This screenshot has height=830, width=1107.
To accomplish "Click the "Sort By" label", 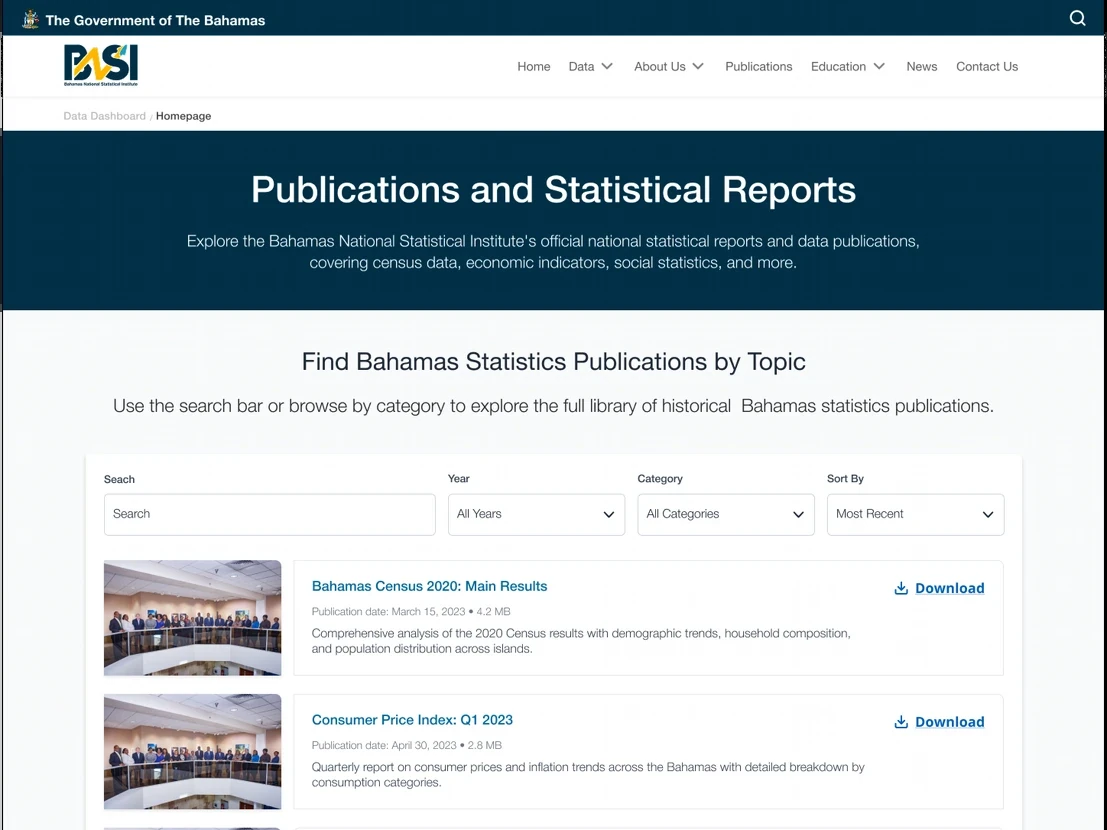I will click(845, 479).
